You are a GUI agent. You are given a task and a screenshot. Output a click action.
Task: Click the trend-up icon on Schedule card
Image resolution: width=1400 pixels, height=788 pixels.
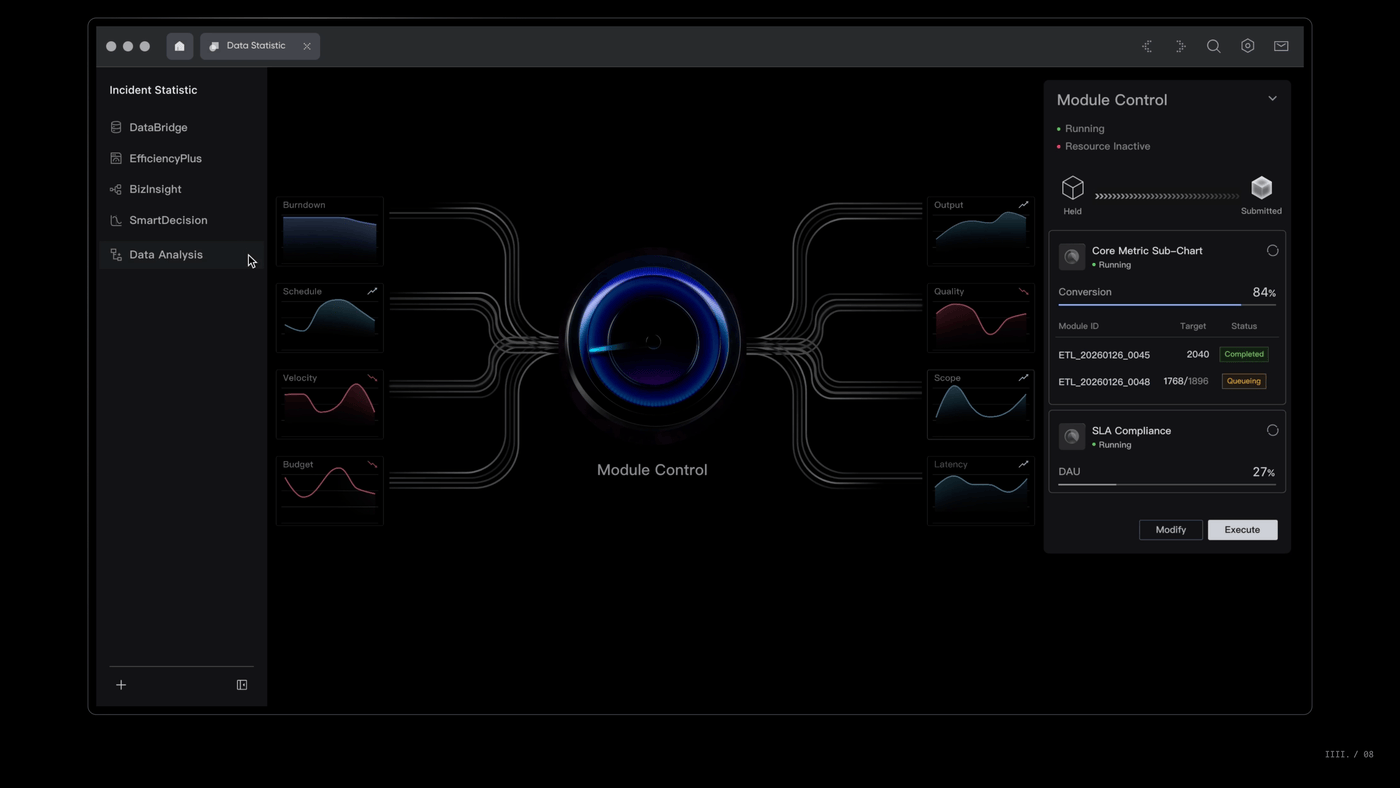point(372,291)
